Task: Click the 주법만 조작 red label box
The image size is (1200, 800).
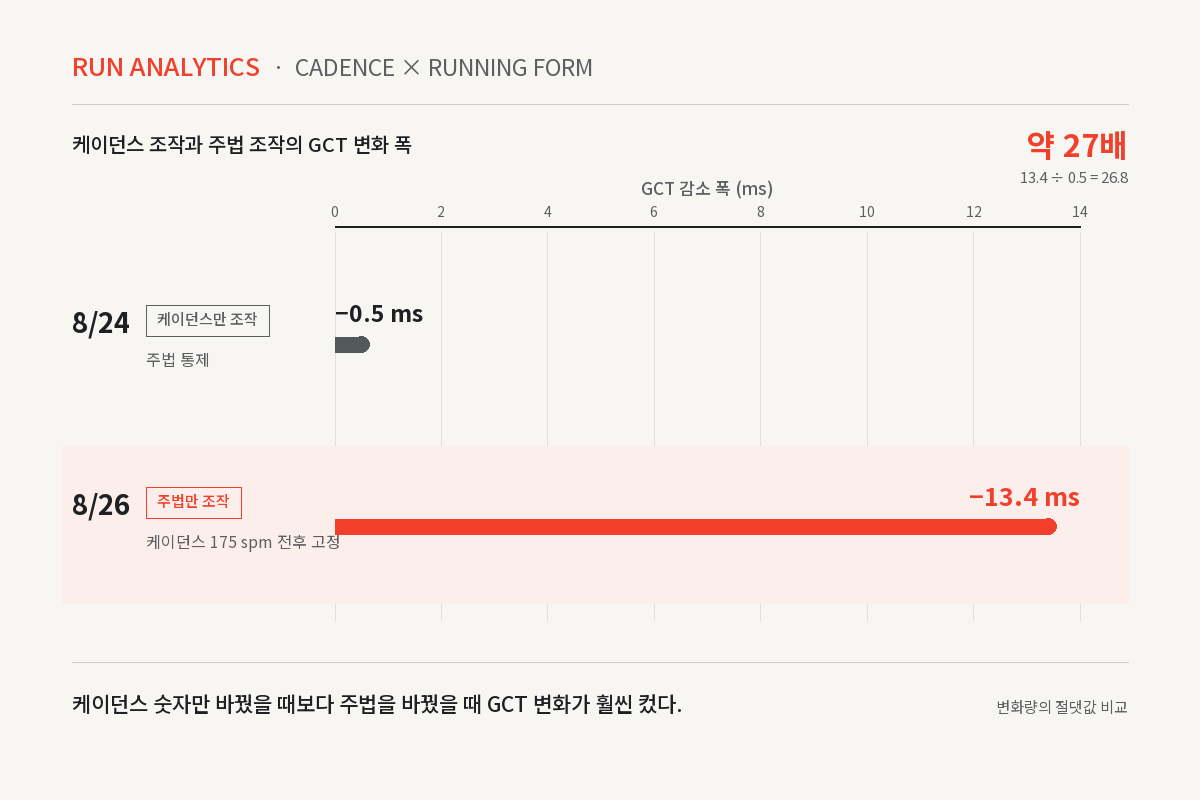Action: (194, 502)
